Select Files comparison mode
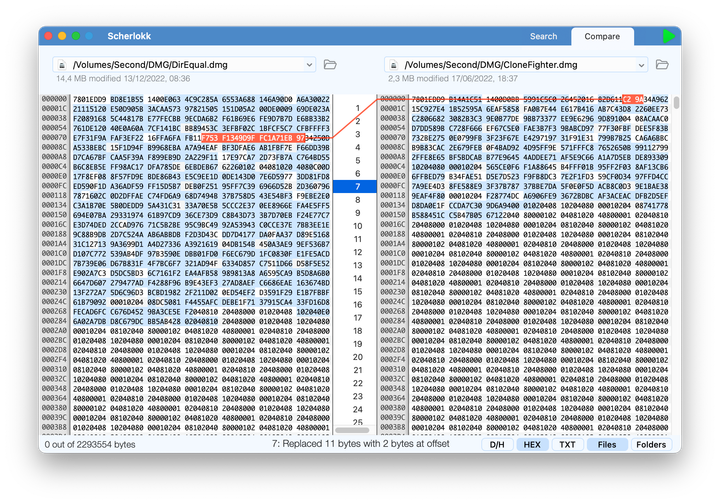The image size is (720, 504). (607, 444)
